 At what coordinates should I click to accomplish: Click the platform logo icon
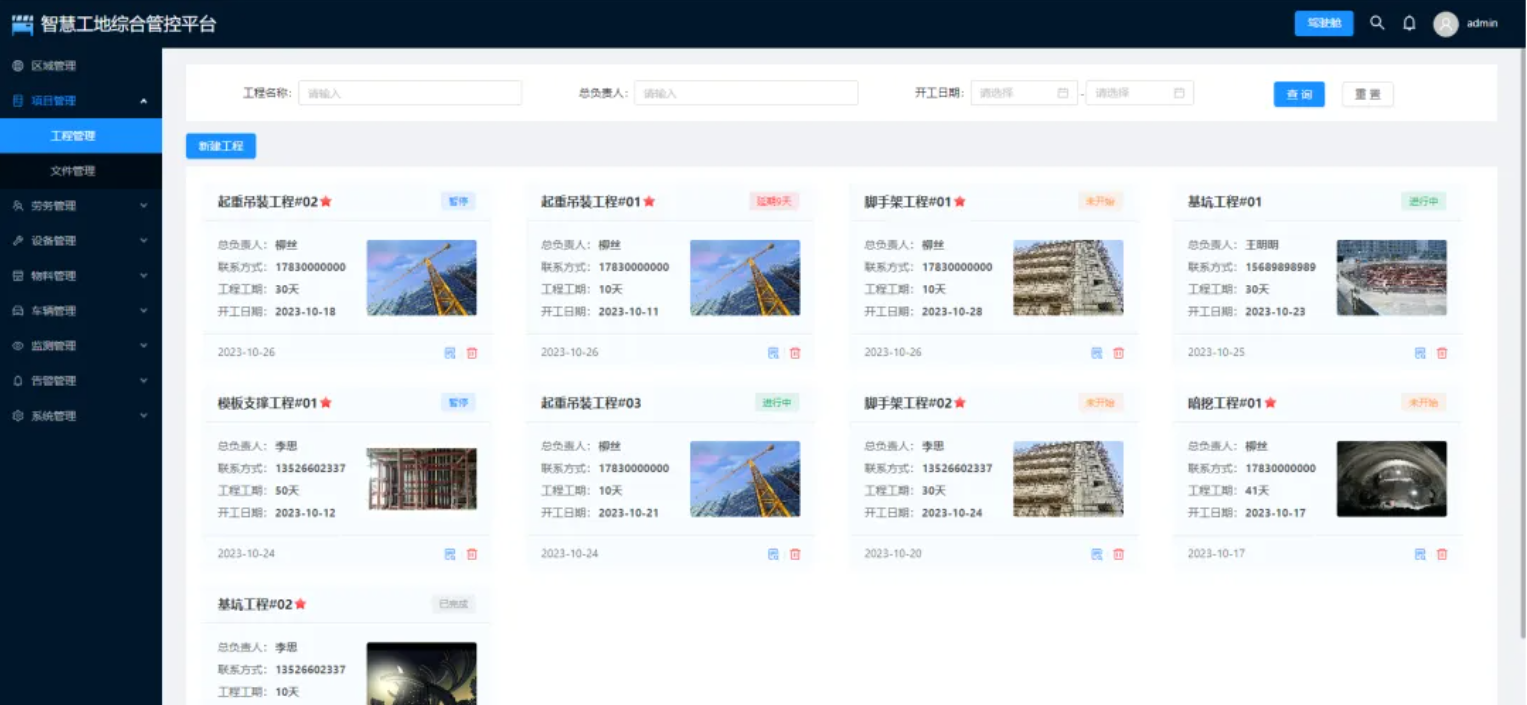click(x=22, y=25)
